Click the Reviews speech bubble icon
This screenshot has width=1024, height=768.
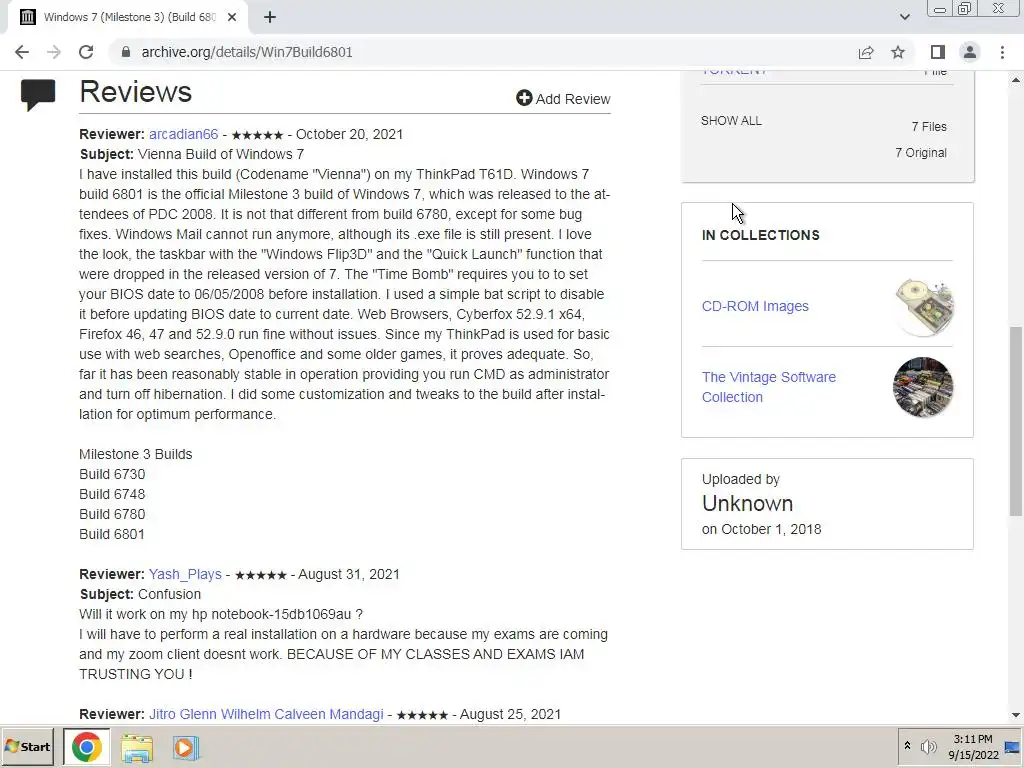(38, 95)
